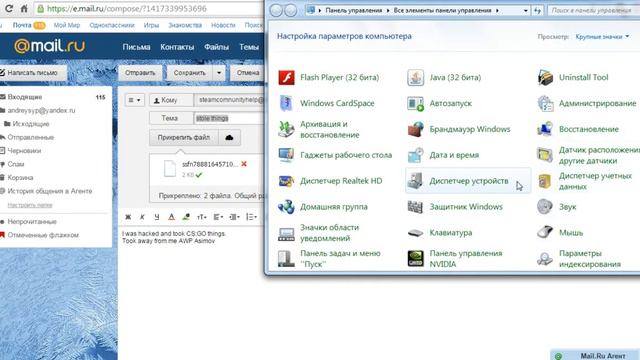
Task: Click the Кому recipient field
Action: click(x=229, y=100)
